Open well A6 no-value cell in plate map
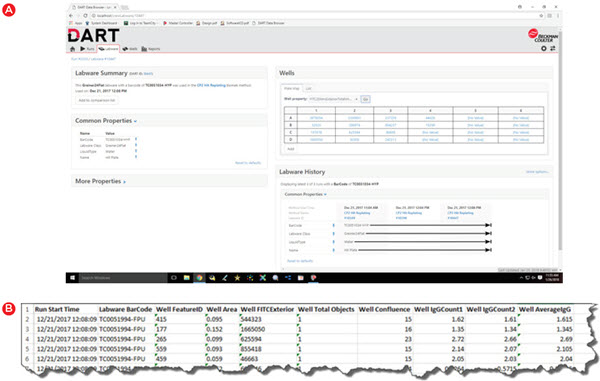Screen dimensions: 600x381 tap(521, 118)
